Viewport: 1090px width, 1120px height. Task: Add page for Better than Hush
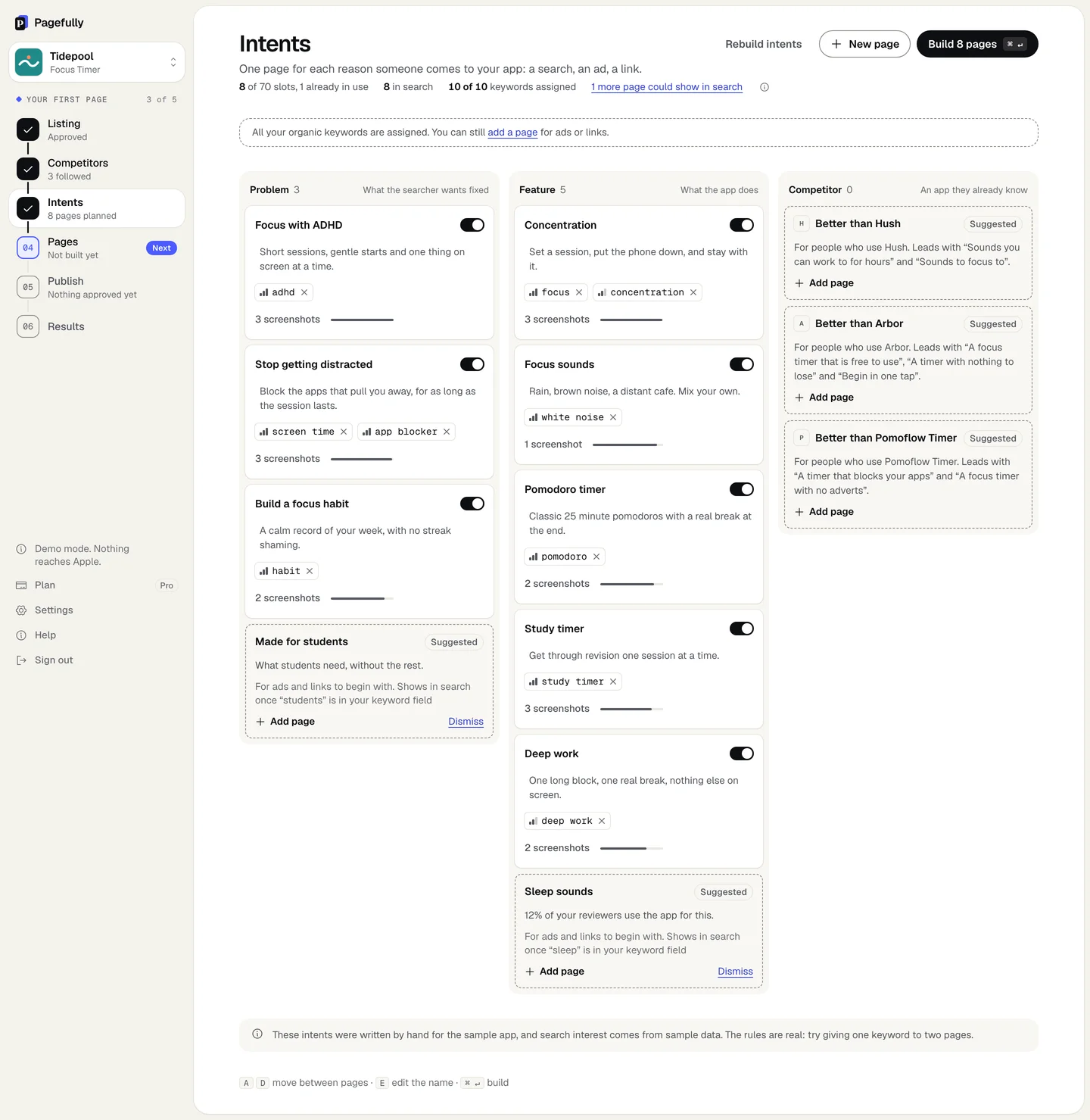pos(824,283)
